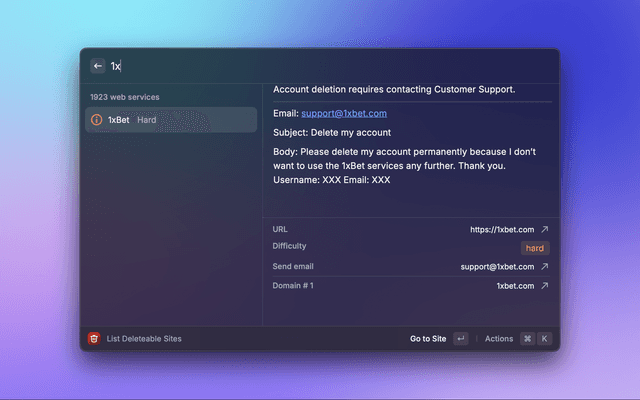
Task: Click the K key shortcut icon
Action: 545,339
